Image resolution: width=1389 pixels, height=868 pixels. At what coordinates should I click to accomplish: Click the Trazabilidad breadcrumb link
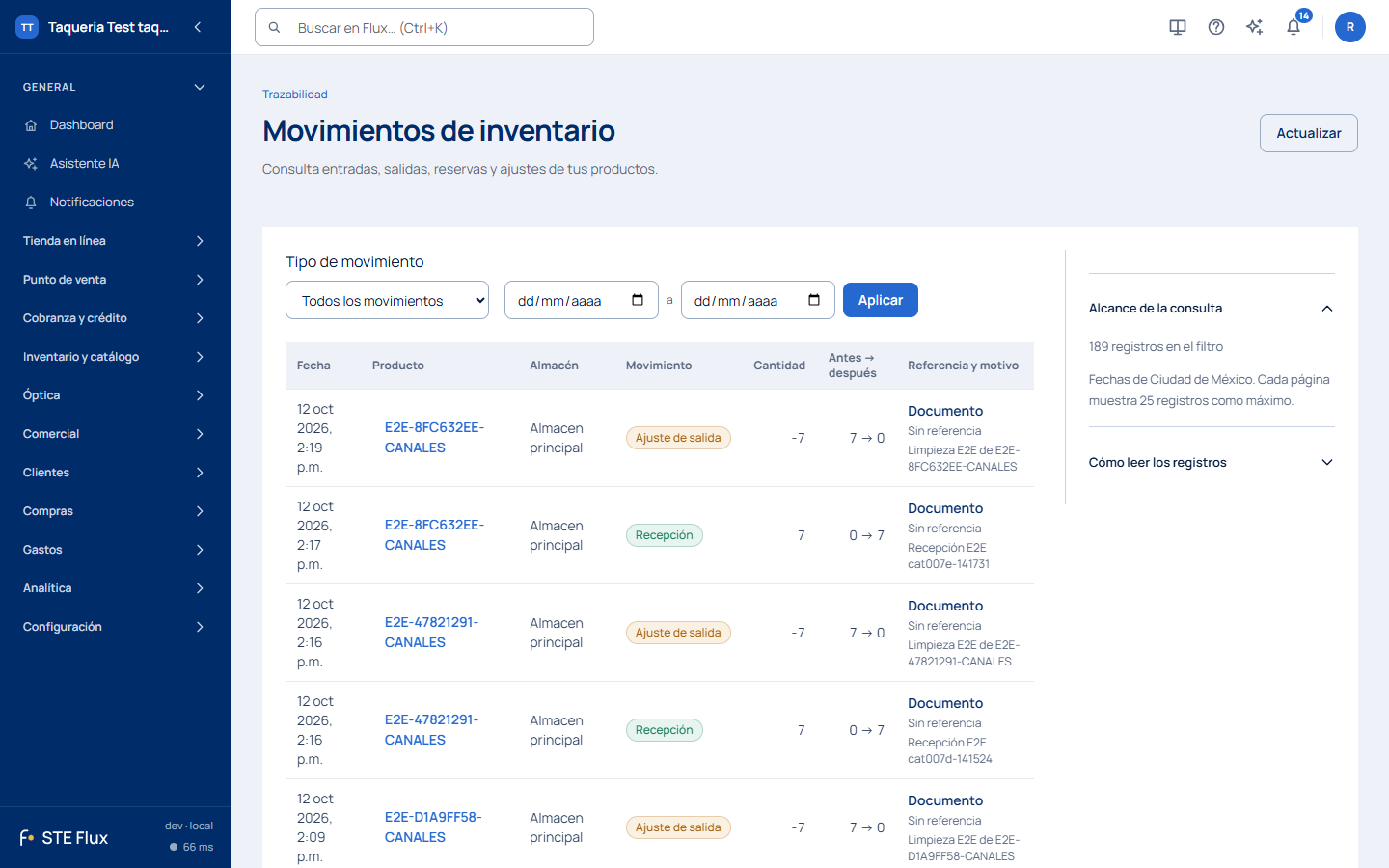295,95
